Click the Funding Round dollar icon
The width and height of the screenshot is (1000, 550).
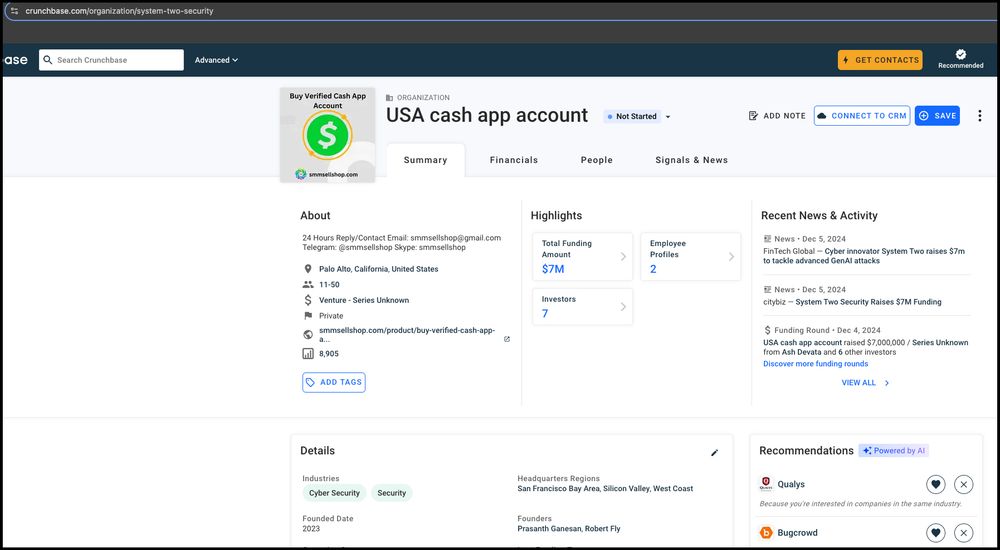[x=767, y=330]
